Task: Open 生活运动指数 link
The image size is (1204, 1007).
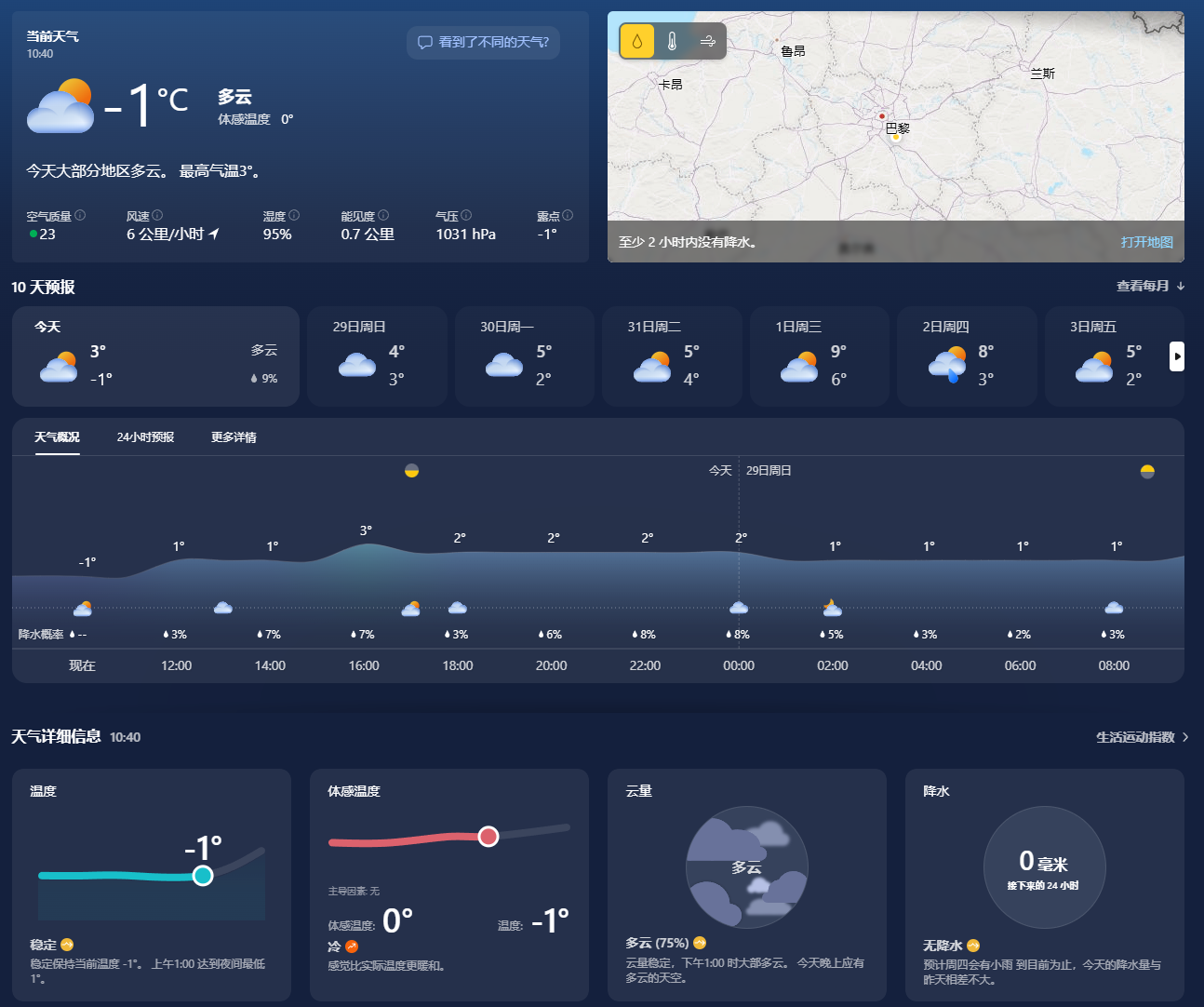Action: 1142,737
